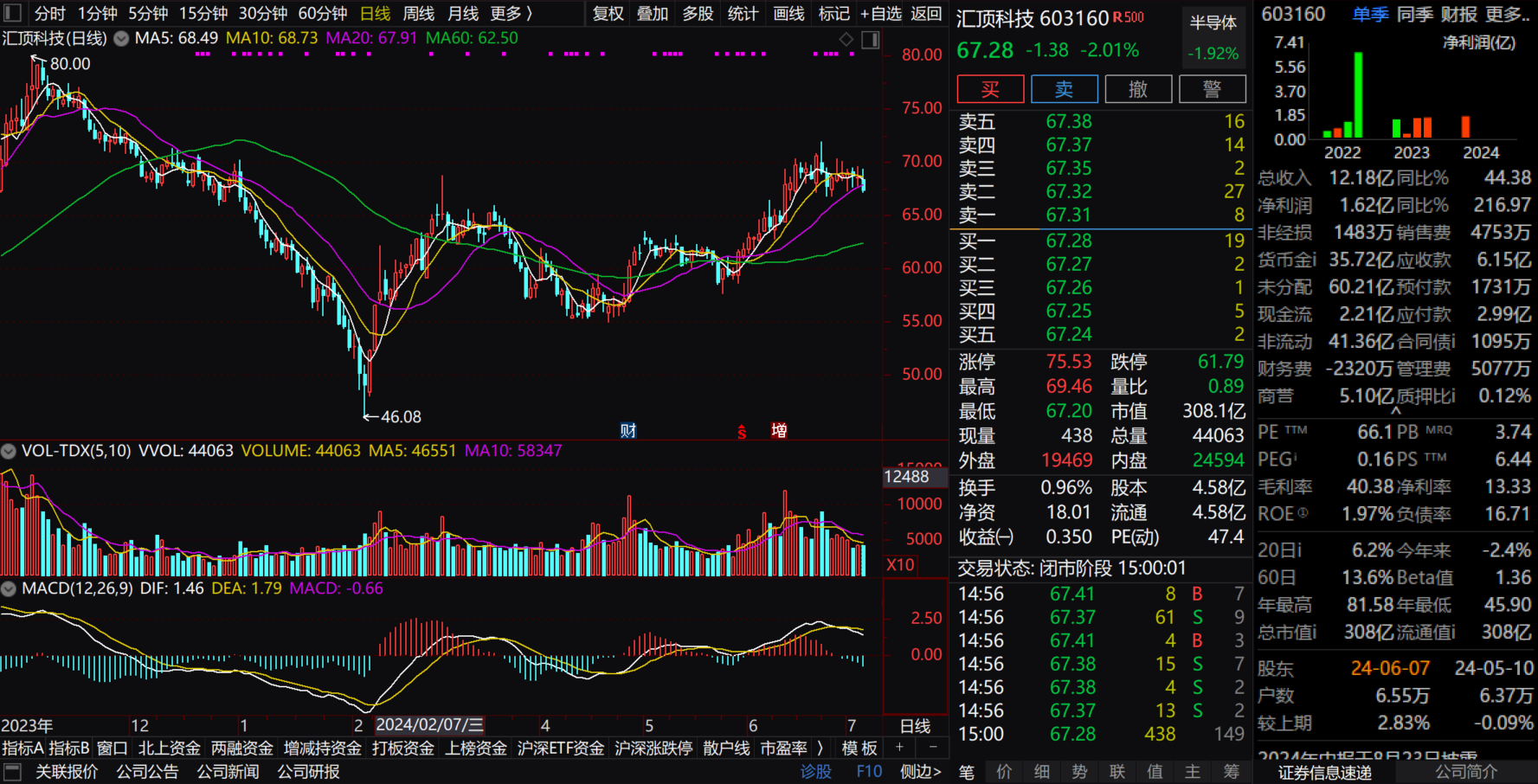Image resolution: width=1538 pixels, height=784 pixels.
Task: Open 统计 statistics tool
Action: [x=743, y=14]
